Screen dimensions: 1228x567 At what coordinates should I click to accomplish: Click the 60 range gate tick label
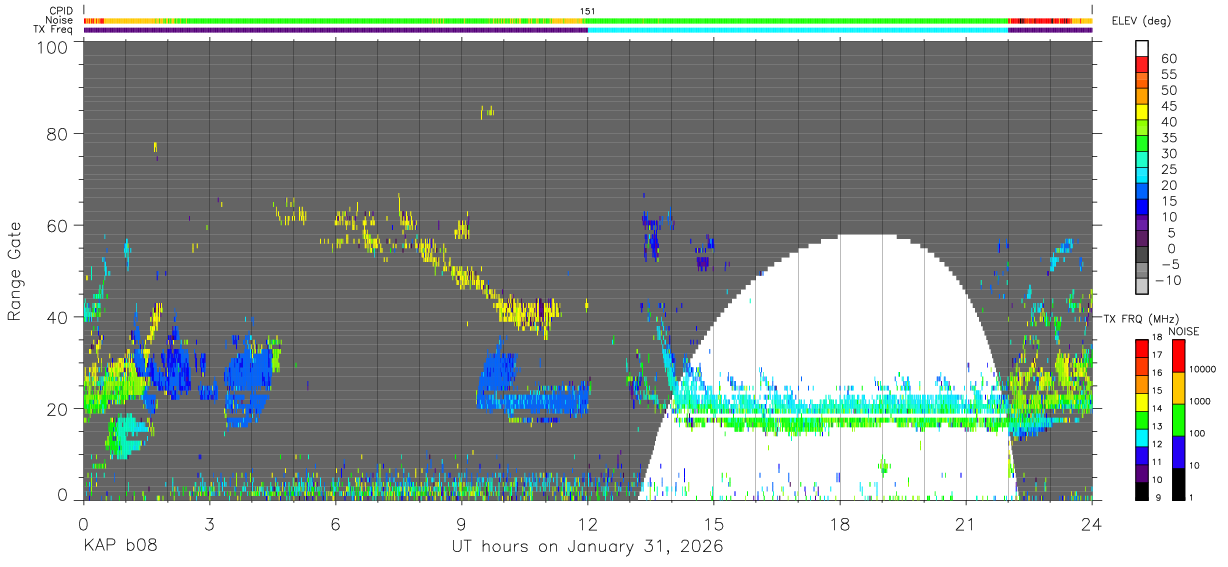coord(57,225)
